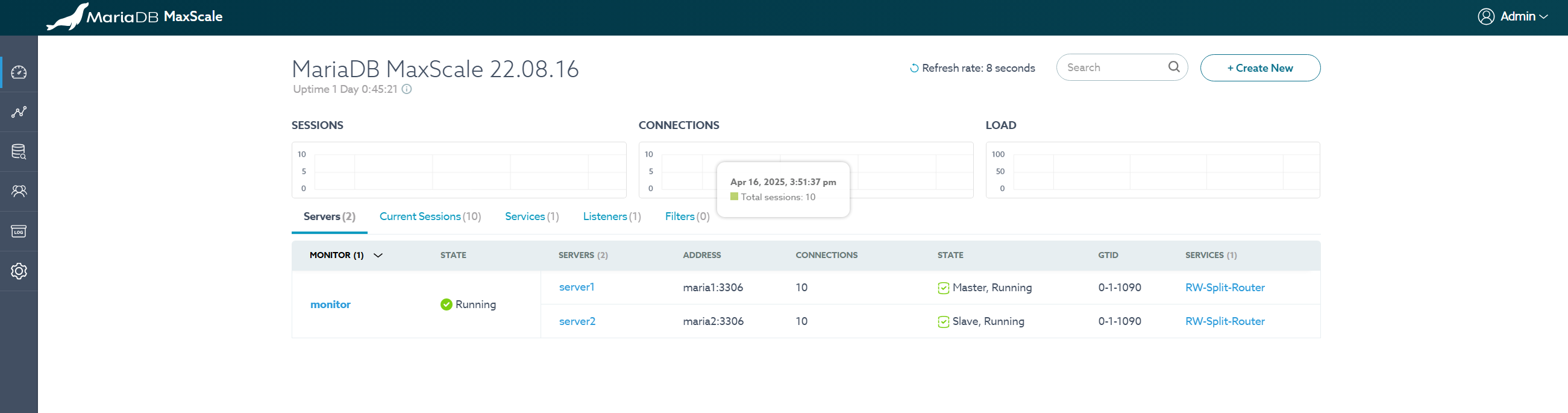This screenshot has height=413, width=1568.
Task: Click the maria1:3306 address cell
Action: [x=713, y=288]
